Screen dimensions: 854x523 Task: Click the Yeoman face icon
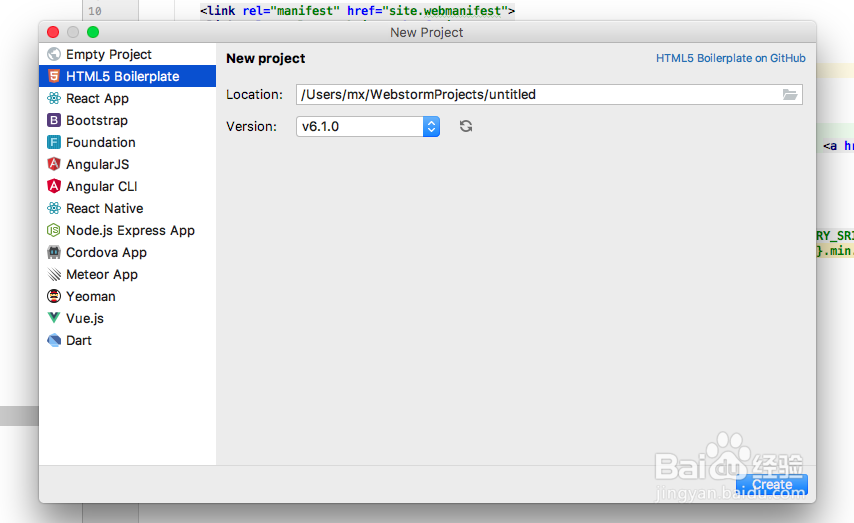tap(54, 296)
